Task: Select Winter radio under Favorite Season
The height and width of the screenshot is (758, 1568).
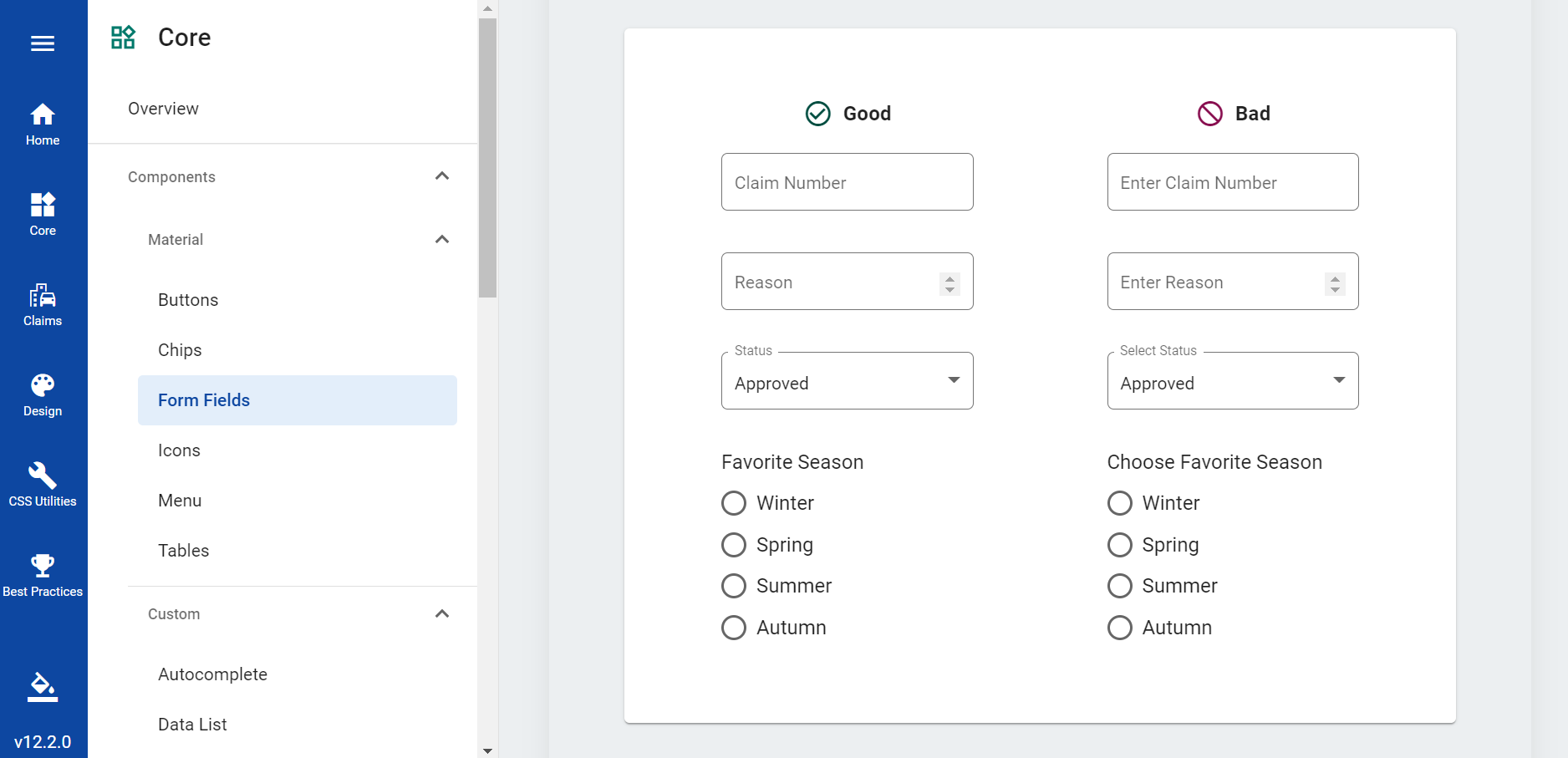Action: coord(734,503)
